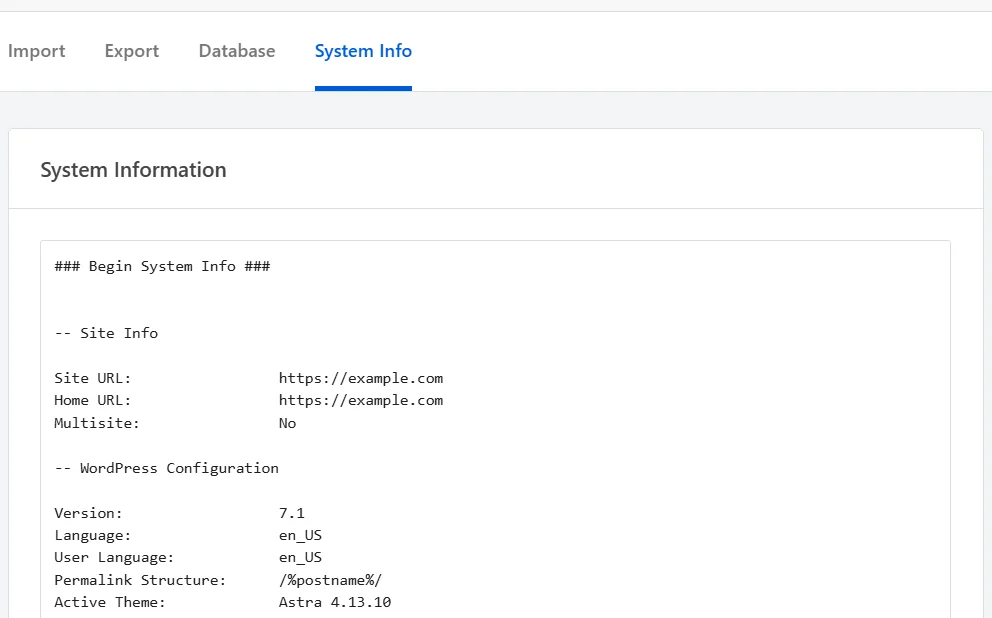
Task: Click the Site URL value https://example.com
Action: coord(361,378)
